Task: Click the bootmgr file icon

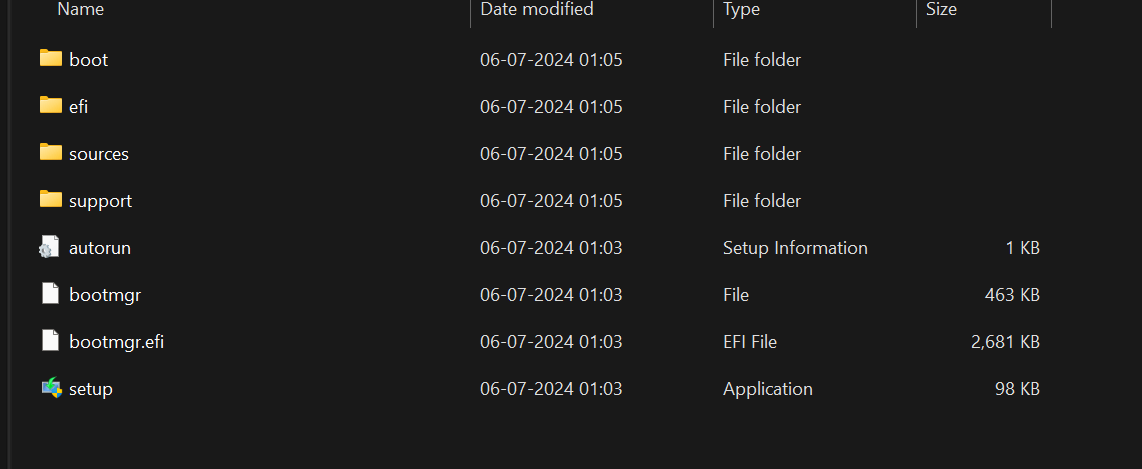Action: tap(50, 293)
